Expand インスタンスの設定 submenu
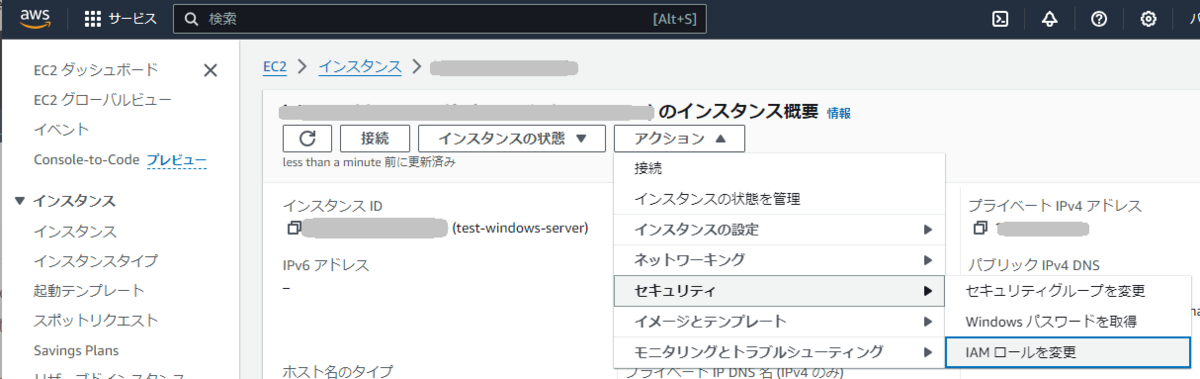 coord(779,229)
